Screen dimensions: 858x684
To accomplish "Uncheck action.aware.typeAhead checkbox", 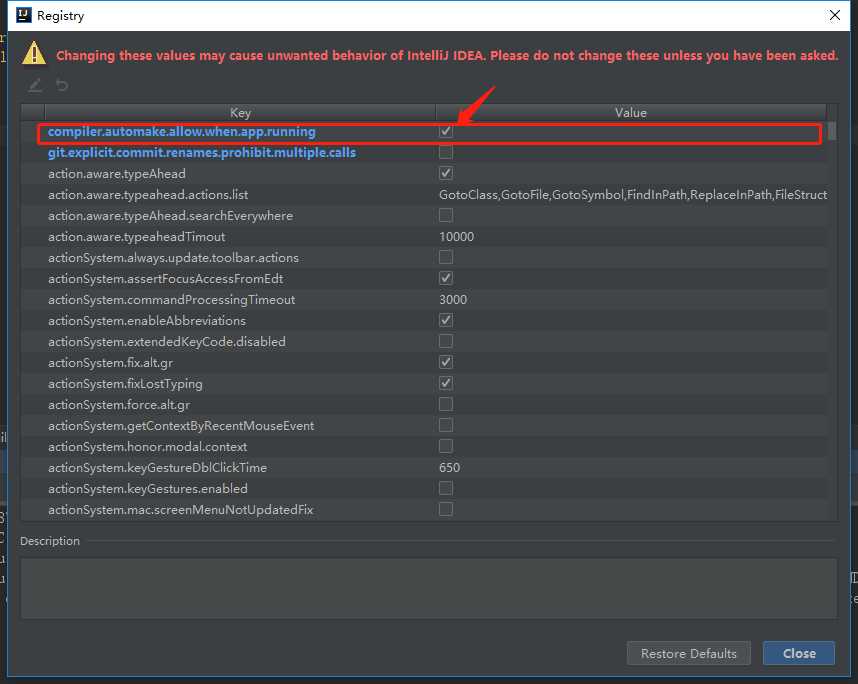I will point(446,173).
